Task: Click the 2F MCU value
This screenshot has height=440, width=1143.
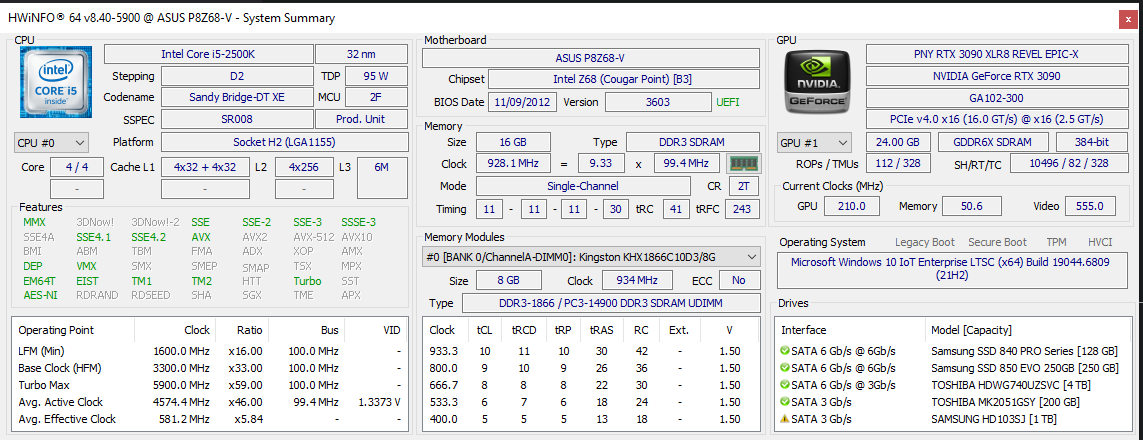Action: pos(376,97)
